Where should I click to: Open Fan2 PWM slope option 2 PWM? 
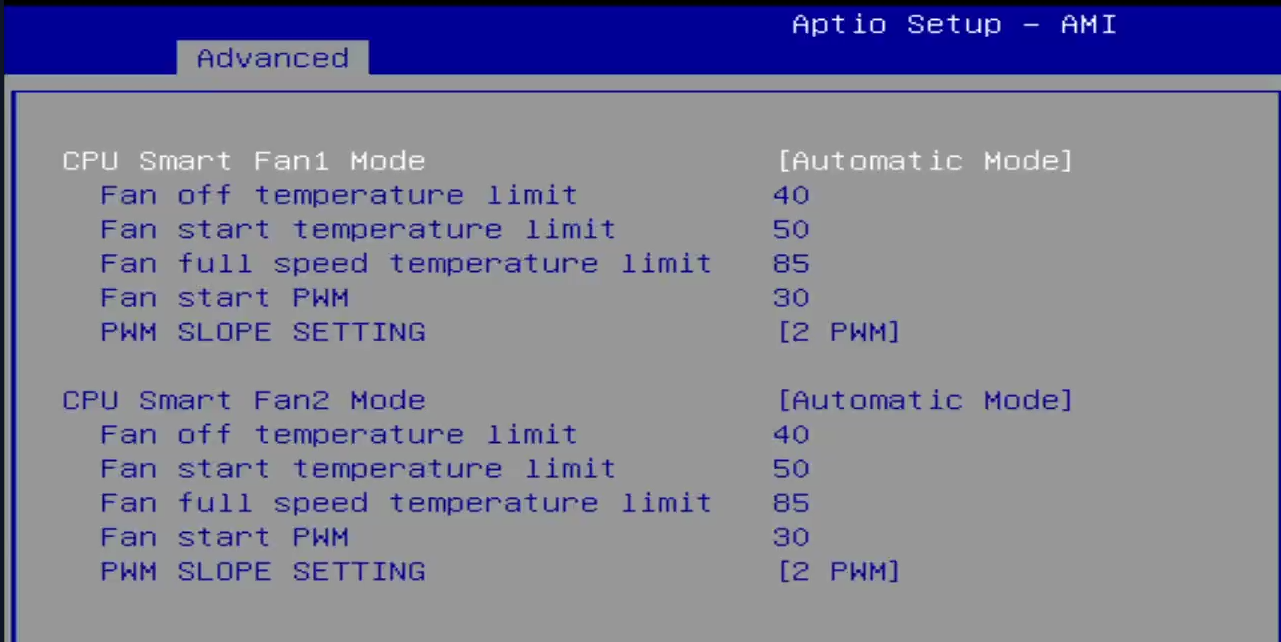click(839, 572)
